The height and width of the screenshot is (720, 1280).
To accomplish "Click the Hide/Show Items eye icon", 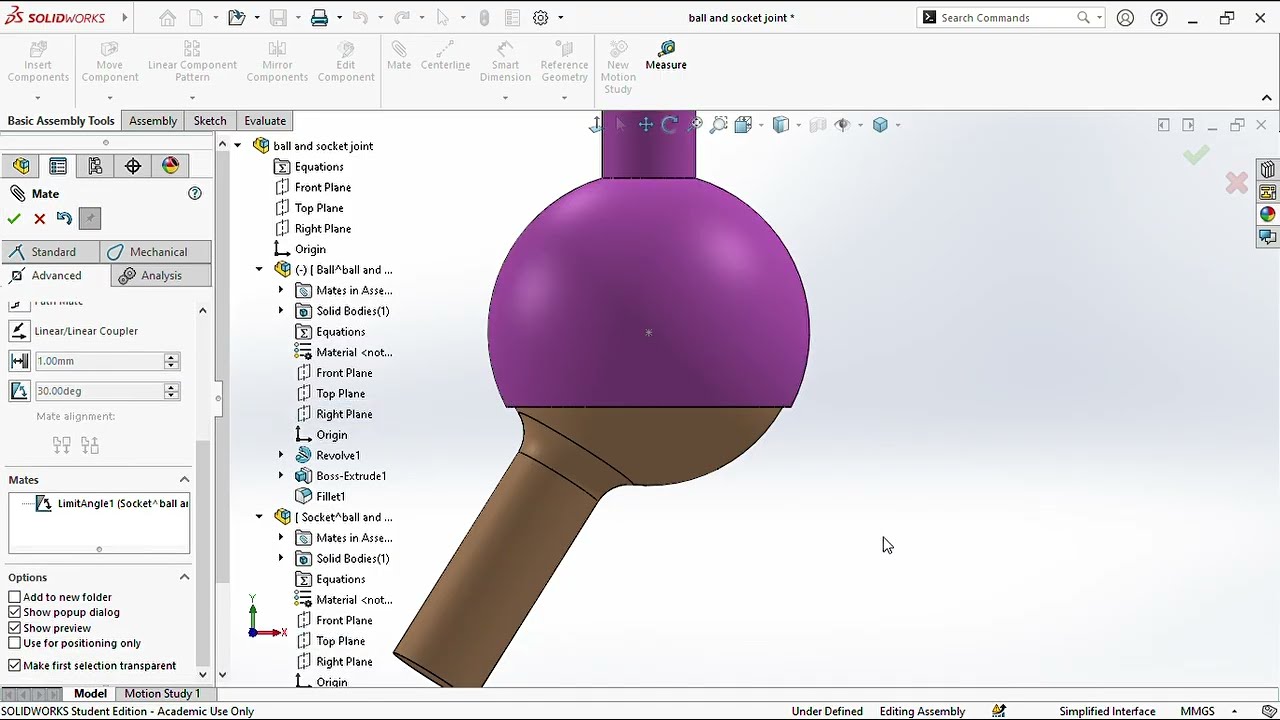I will click(x=842, y=125).
